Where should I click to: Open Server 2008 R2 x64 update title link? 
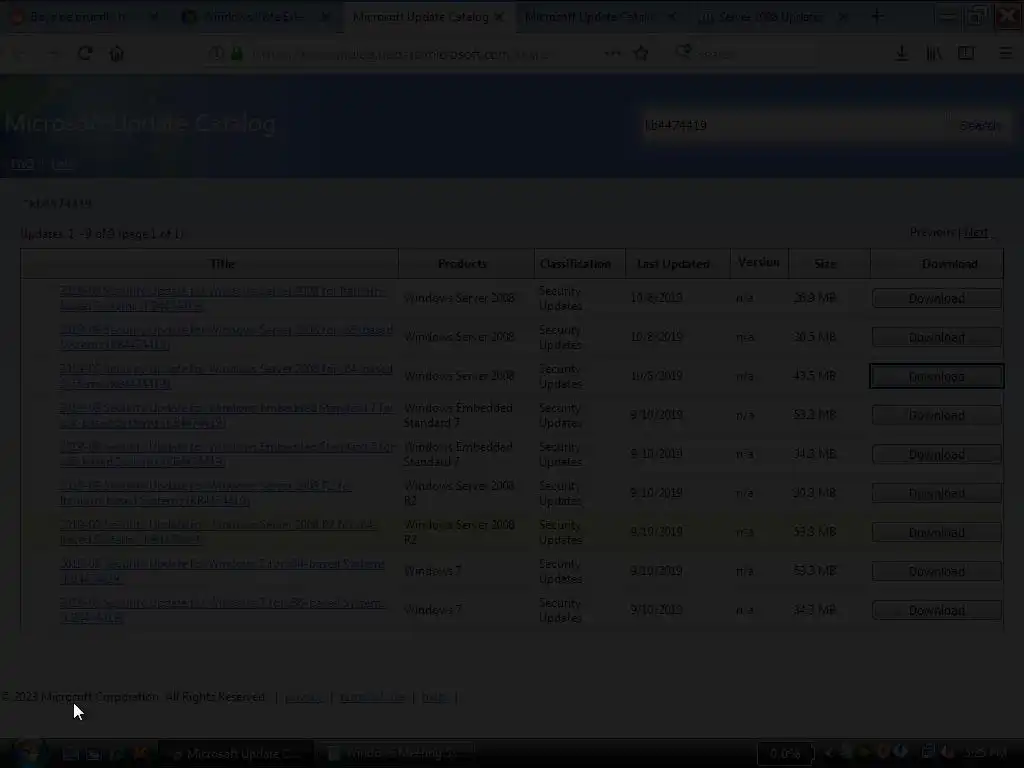pyautogui.click(x=217, y=532)
